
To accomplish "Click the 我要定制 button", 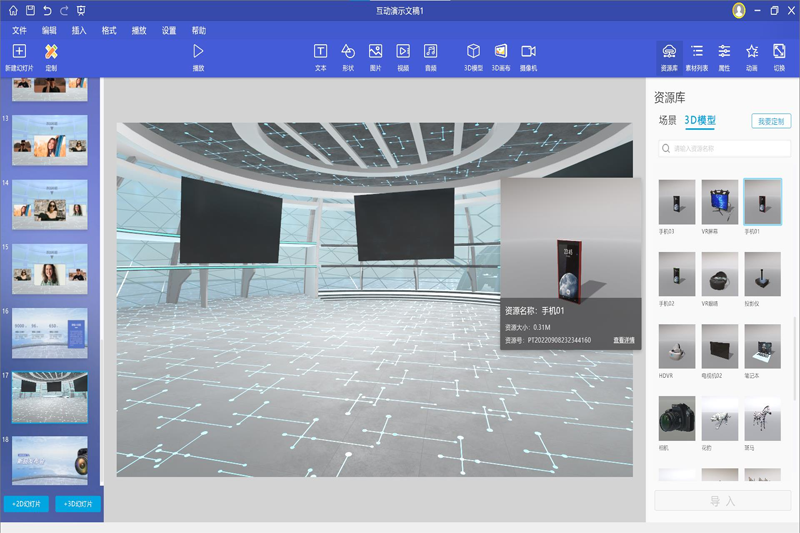I will 770,121.
